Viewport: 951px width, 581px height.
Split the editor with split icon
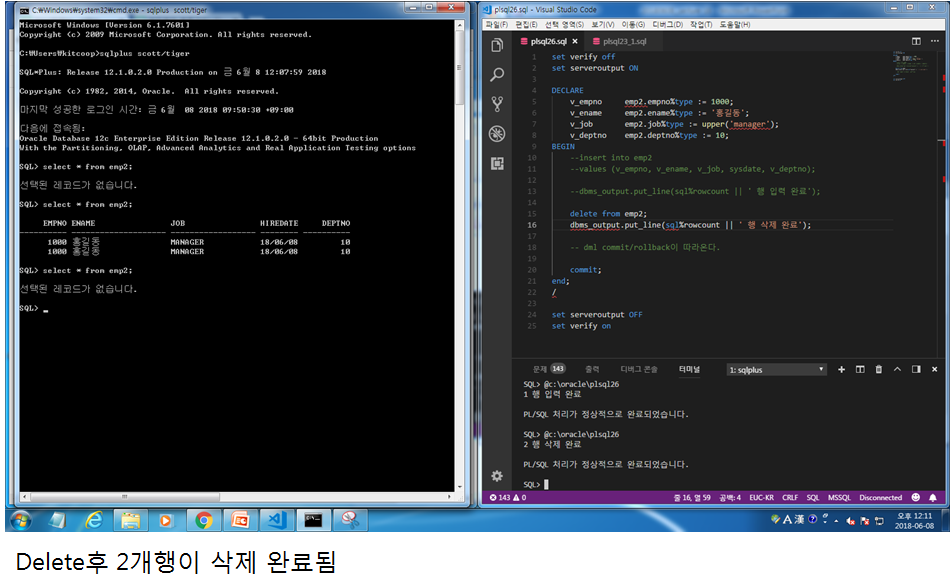[x=916, y=41]
